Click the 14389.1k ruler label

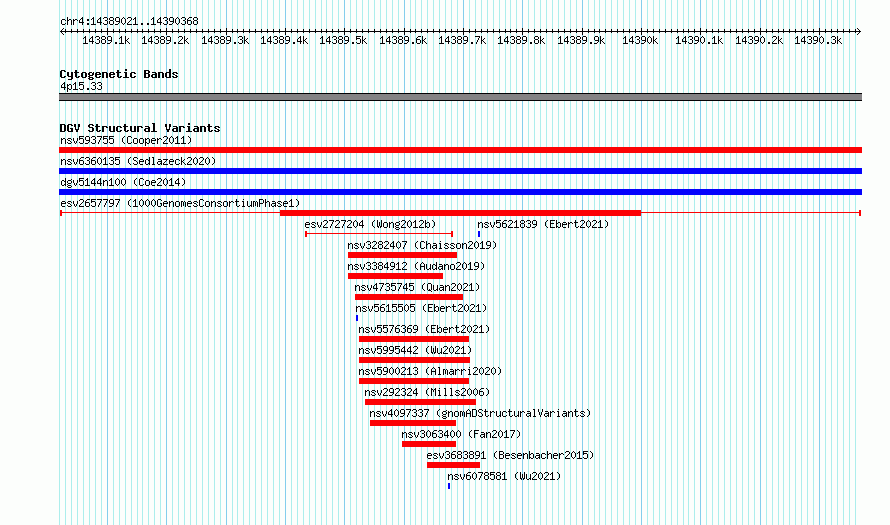[x=106, y=40]
